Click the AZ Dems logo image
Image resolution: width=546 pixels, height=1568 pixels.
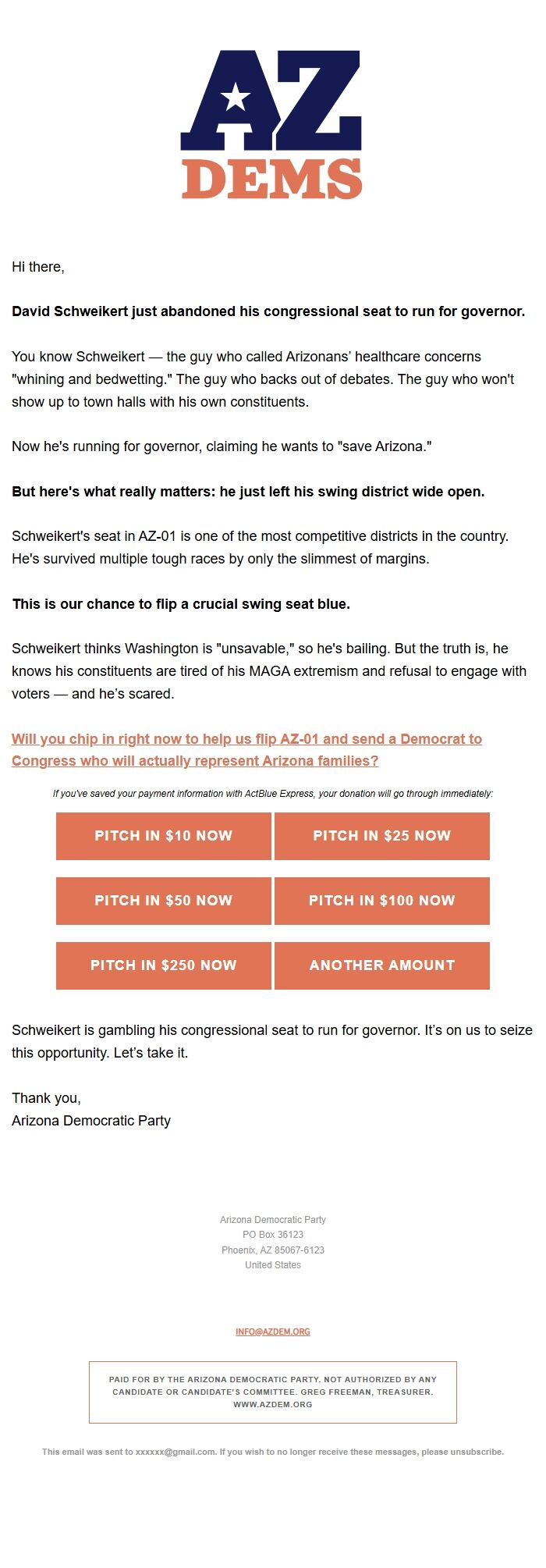coord(271,125)
